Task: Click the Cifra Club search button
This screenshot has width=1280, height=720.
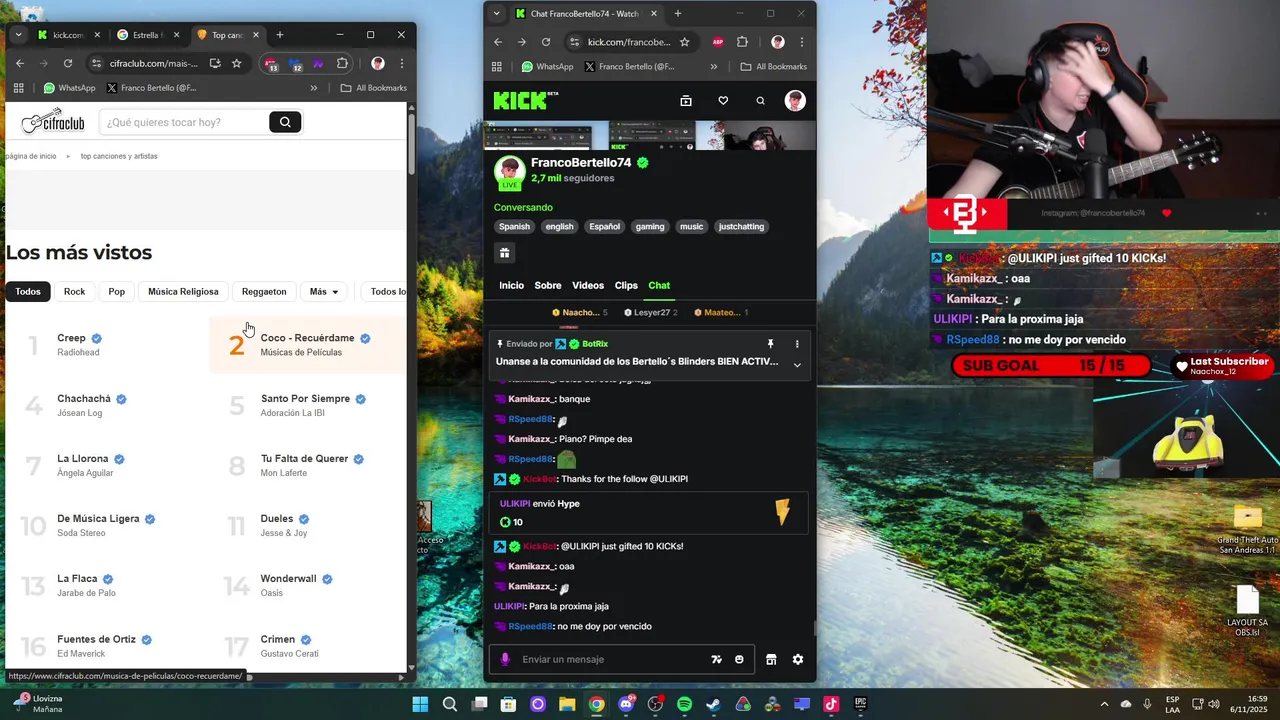Action: (x=285, y=122)
